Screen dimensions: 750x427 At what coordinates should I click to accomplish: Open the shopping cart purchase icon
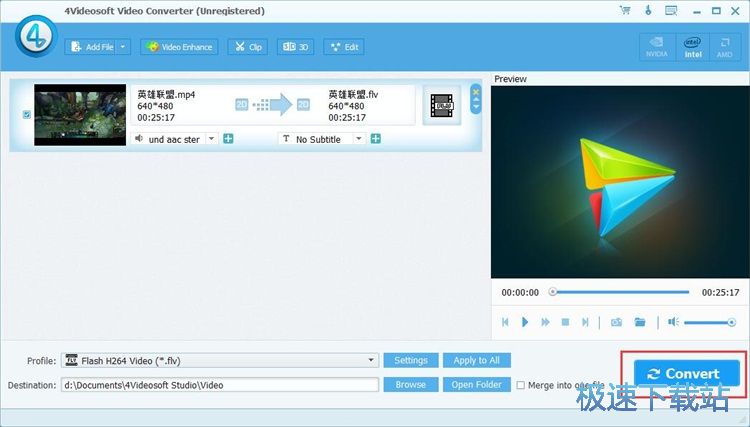(625, 10)
